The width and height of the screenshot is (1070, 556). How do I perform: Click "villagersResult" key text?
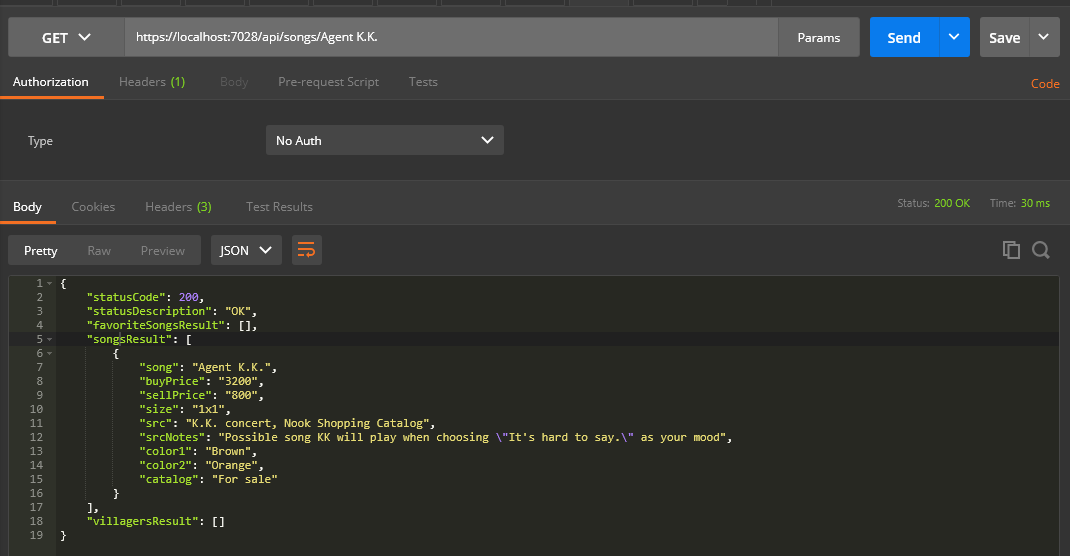(x=143, y=521)
